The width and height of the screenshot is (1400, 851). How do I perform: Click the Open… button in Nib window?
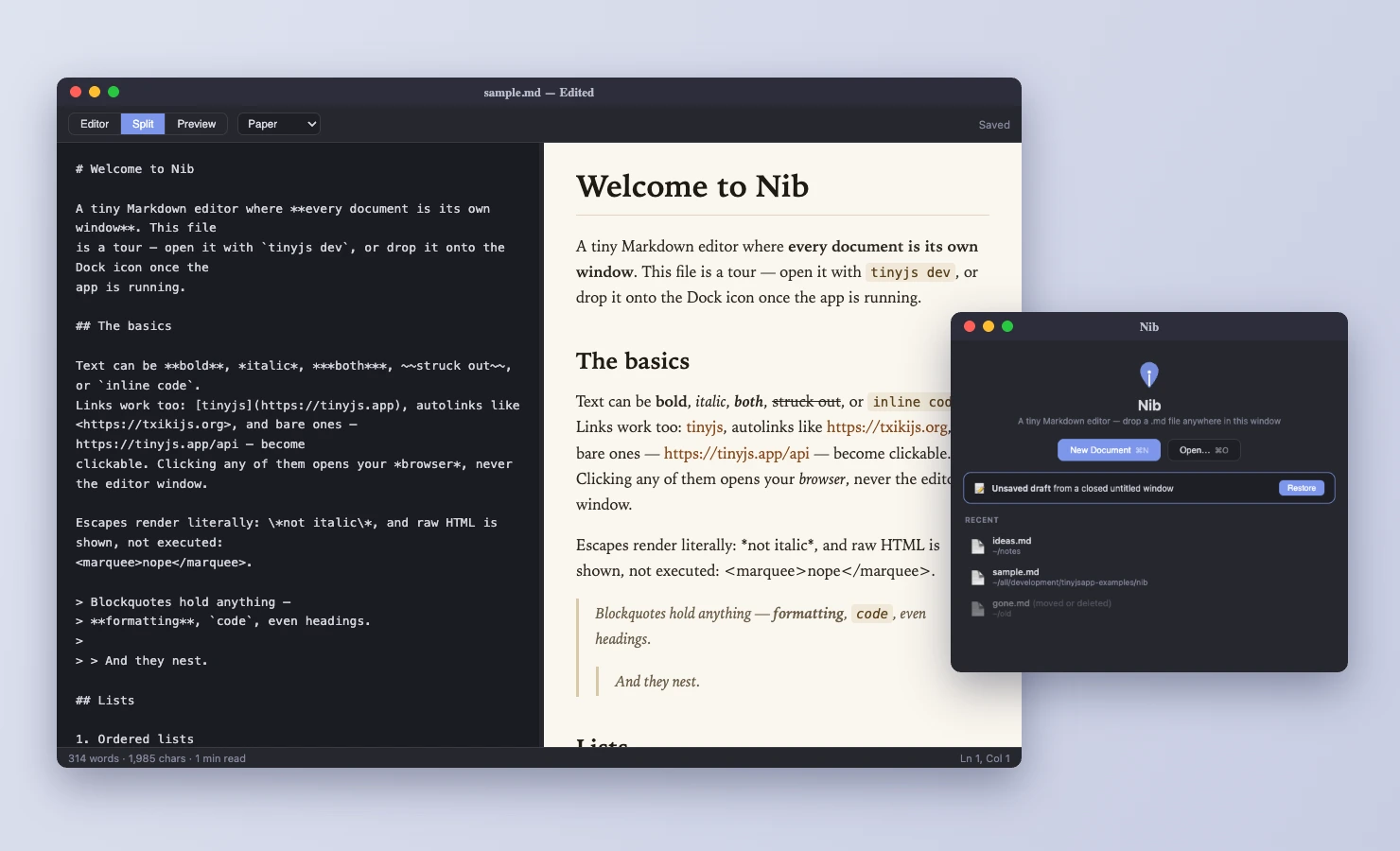click(x=1203, y=450)
